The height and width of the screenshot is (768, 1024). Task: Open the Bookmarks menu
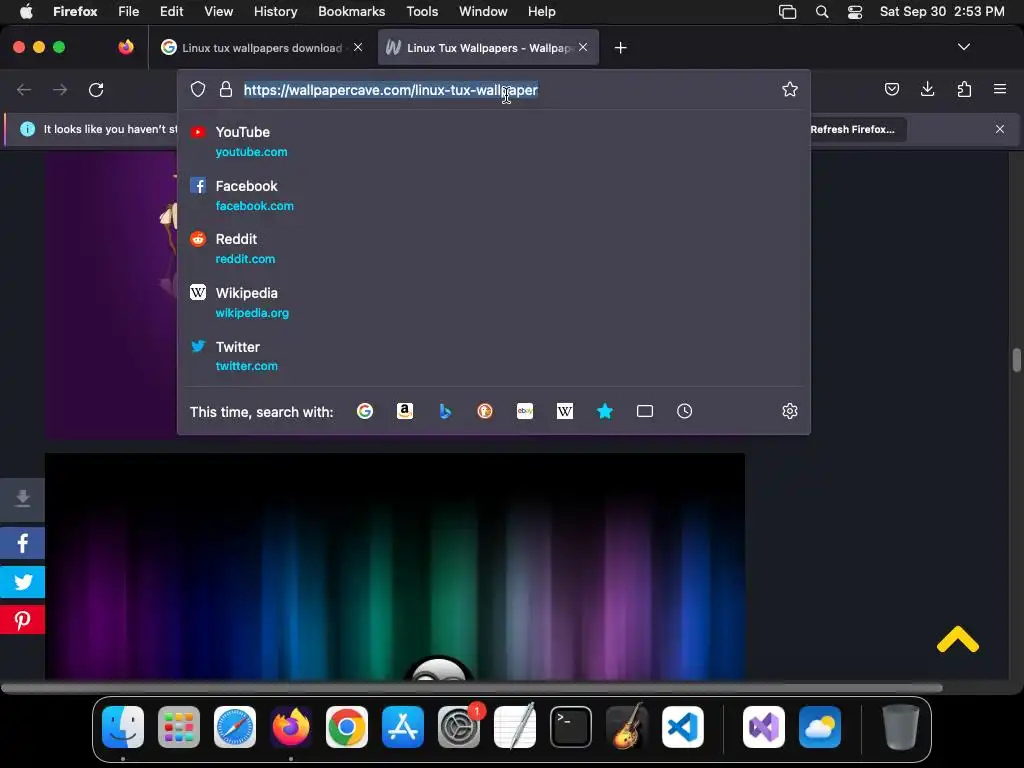pyautogui.click(x=351, y=11)
